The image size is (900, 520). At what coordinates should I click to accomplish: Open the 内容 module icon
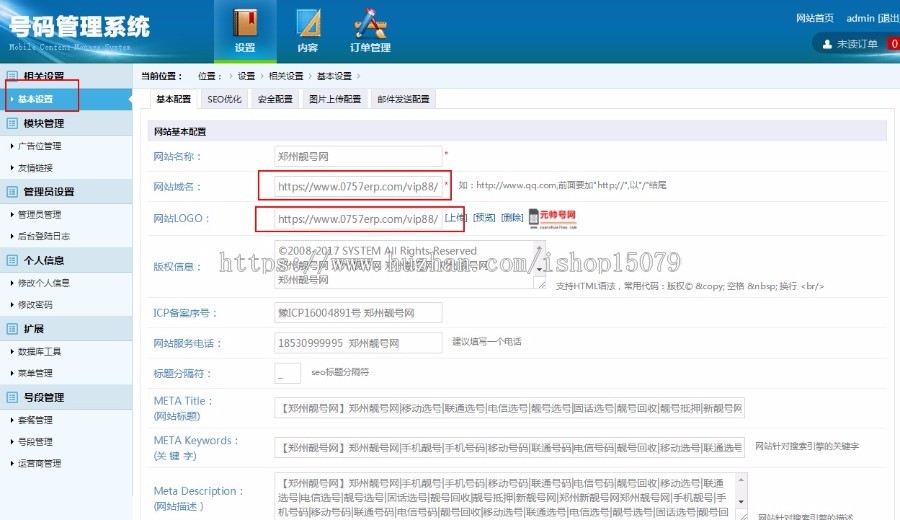click(308, 31)
